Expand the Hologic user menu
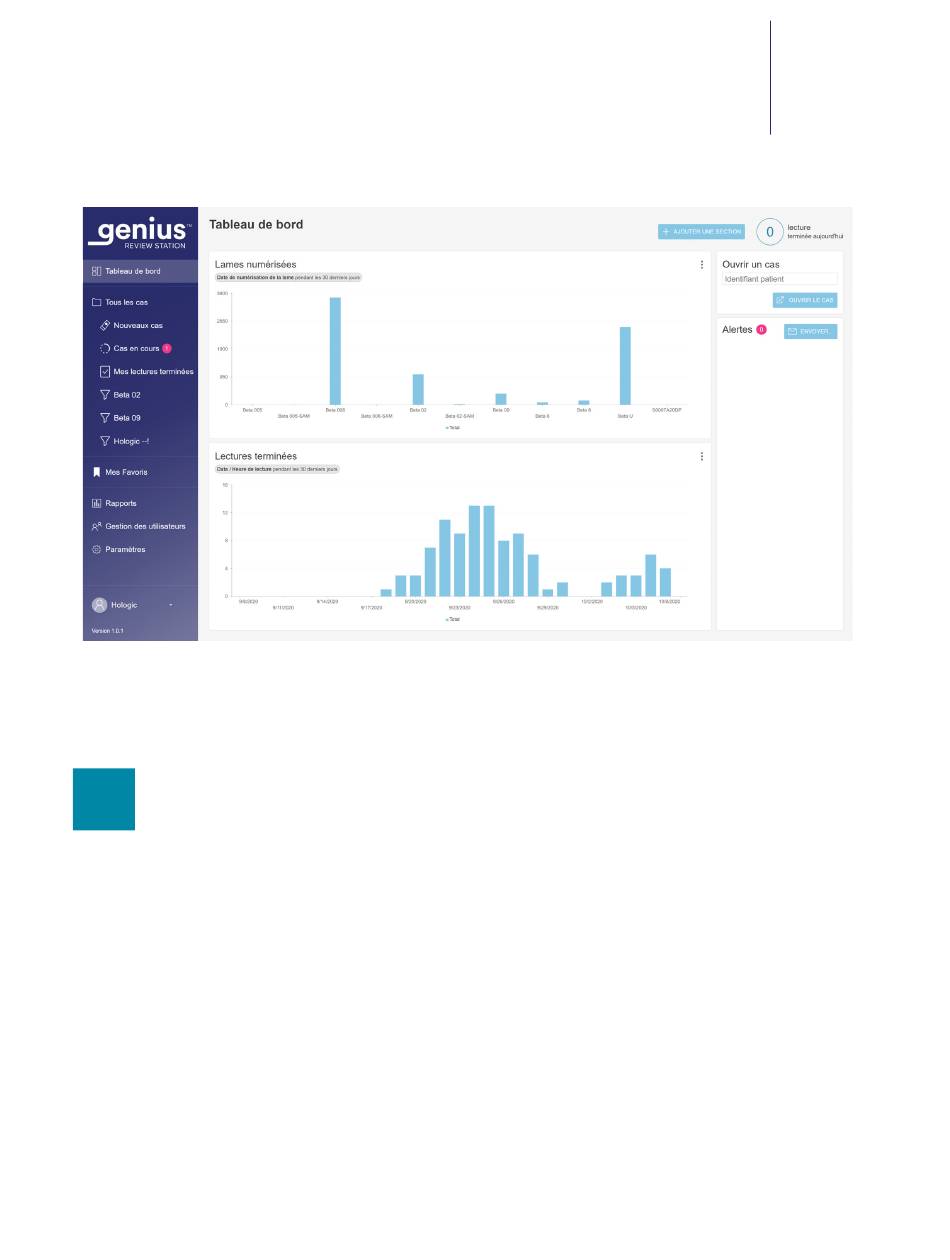Image resolution: width=950 pixels, height=1260 pixels. pos(133,605)
